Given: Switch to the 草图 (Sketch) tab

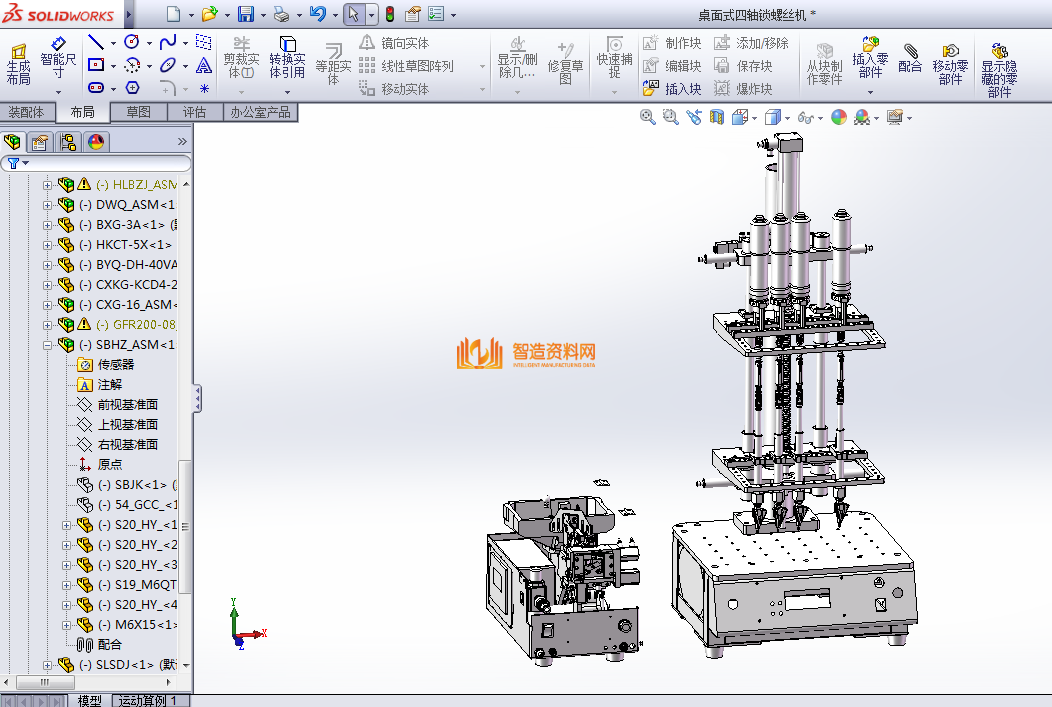Looking at the screenshot, I should (x=138, y=112).
